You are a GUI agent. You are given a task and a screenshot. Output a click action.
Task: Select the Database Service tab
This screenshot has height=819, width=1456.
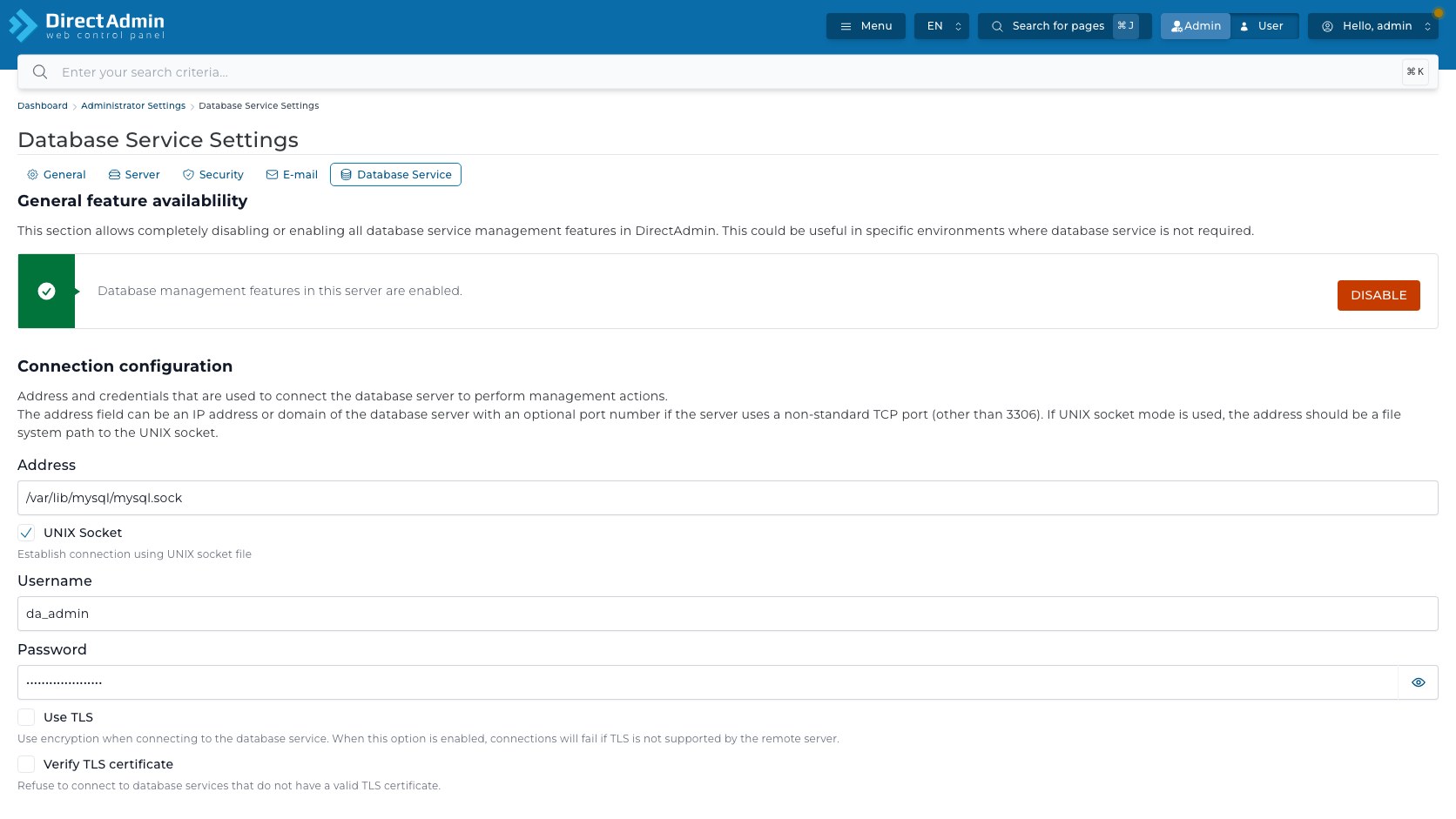395,175
